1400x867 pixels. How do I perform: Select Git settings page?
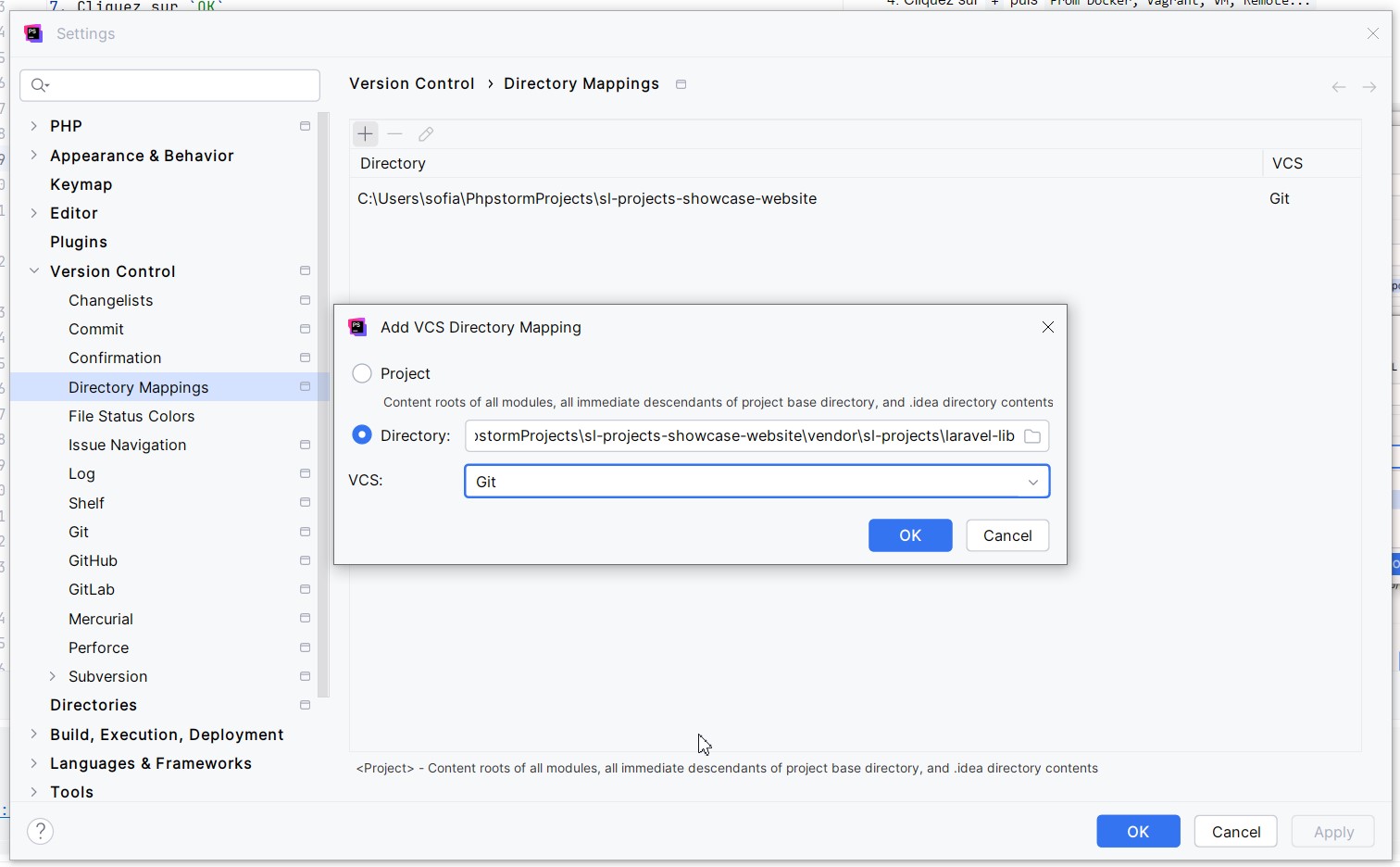click(x=79, y=532)
